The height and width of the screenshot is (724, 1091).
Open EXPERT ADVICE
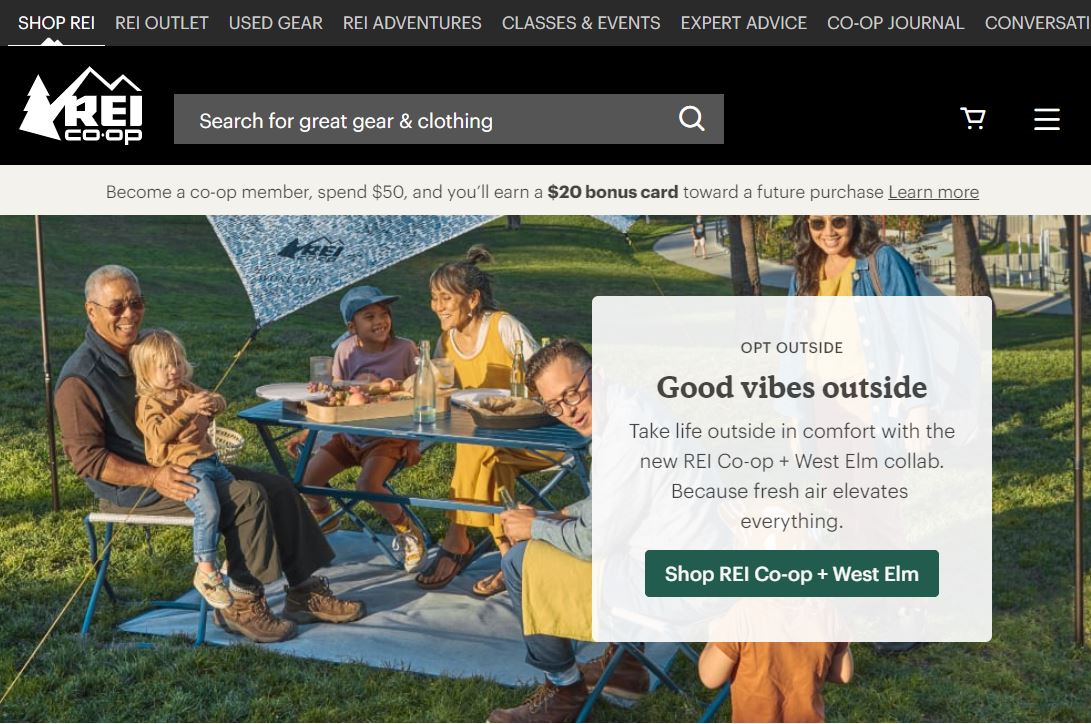744,23
